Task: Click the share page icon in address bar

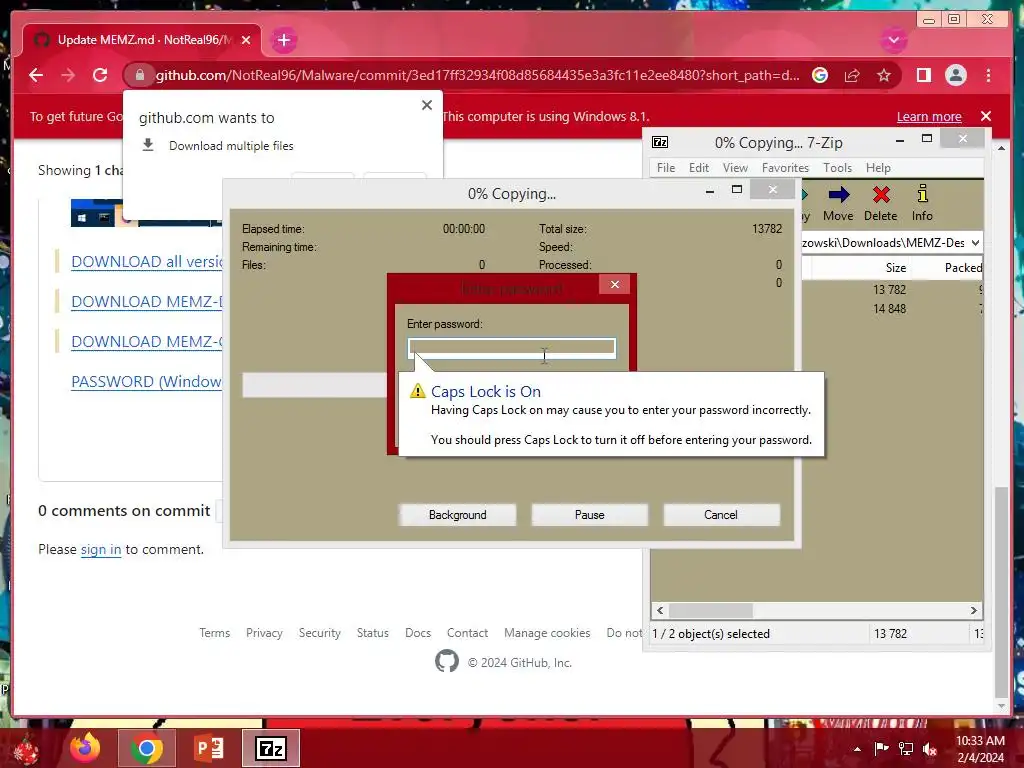Action: 852,75
